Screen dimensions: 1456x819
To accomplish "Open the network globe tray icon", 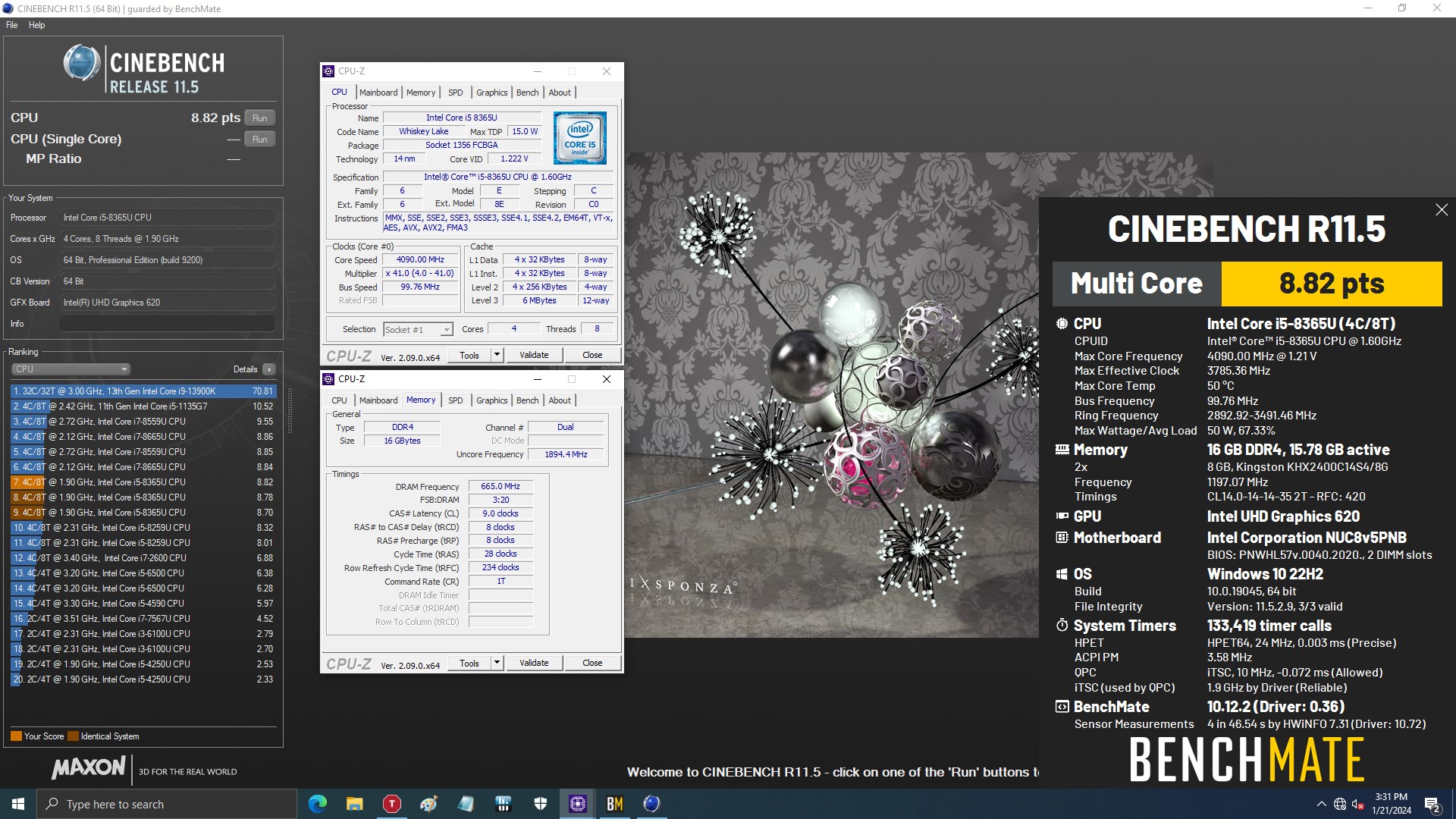I will coord(1340,804).
